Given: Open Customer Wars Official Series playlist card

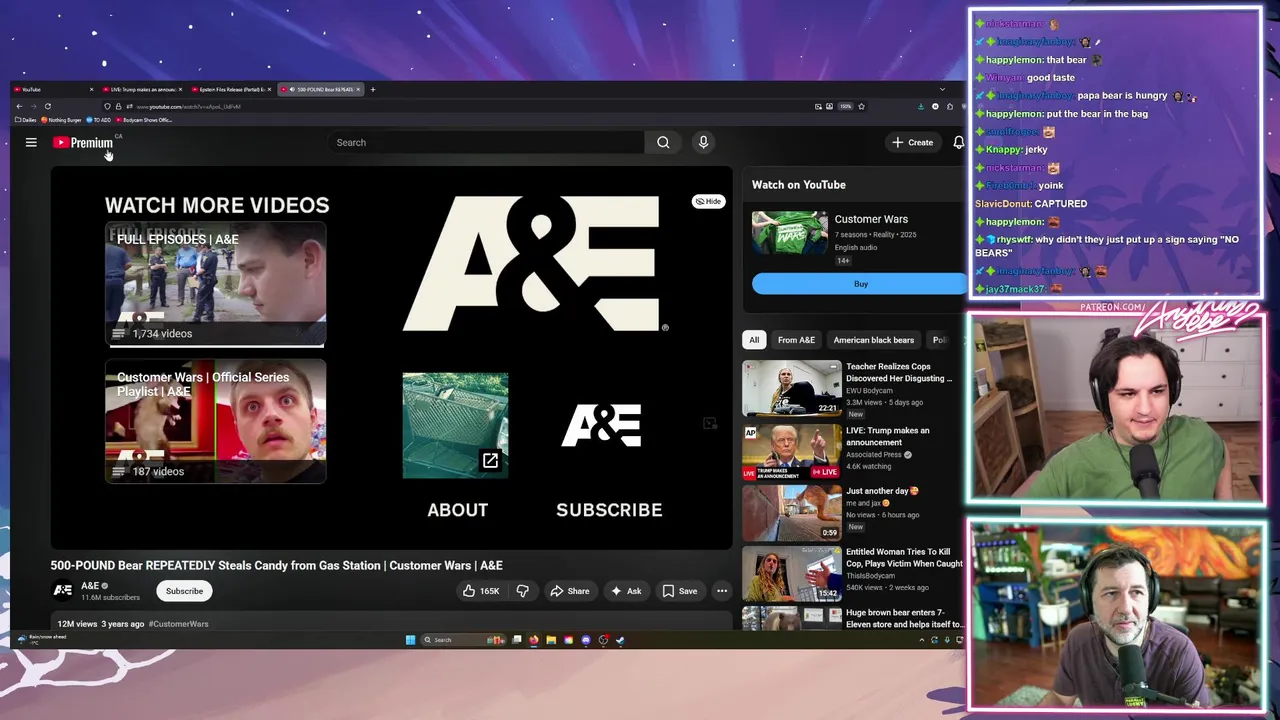Looking at the screenshot, I should 215,422.
